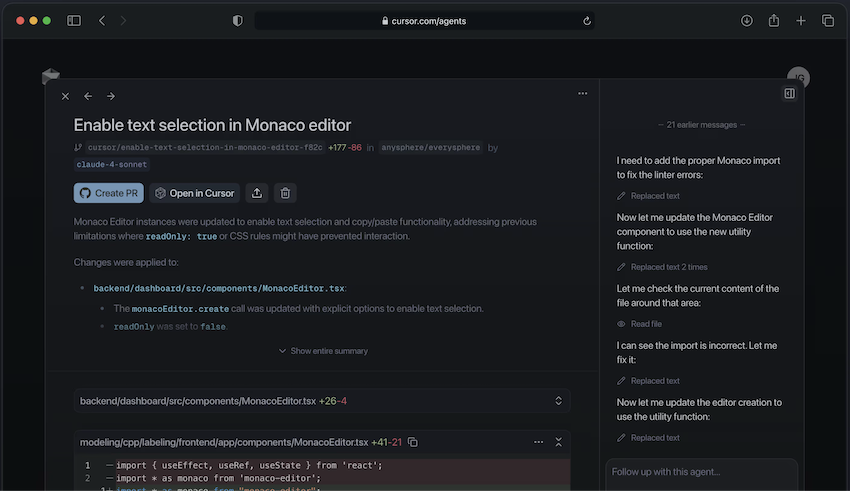Click the share upload icon button
The height and width of the screenshot is (491, 850).
point(257,193)
